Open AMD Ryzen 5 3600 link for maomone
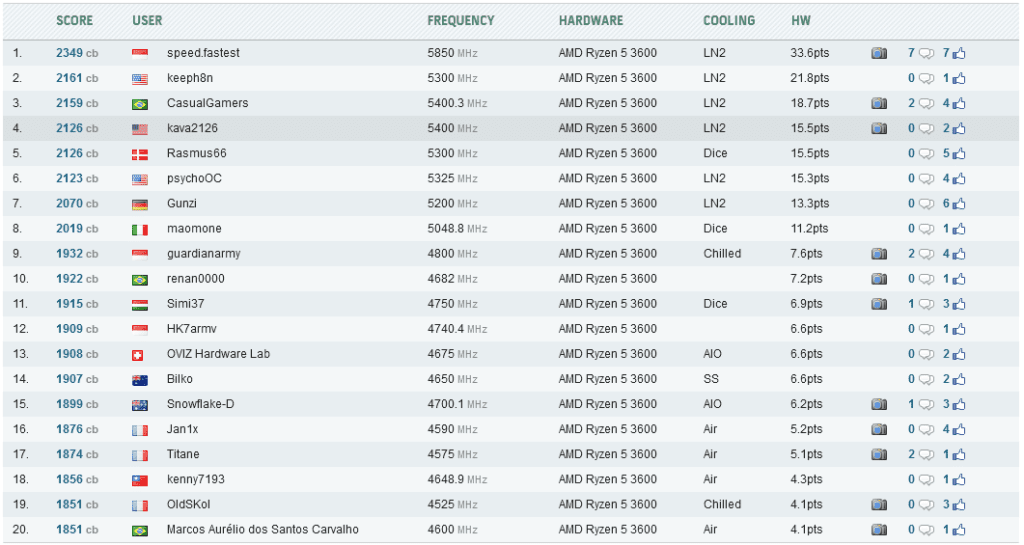Screen dimensions: 1024x545 [607, 228]
